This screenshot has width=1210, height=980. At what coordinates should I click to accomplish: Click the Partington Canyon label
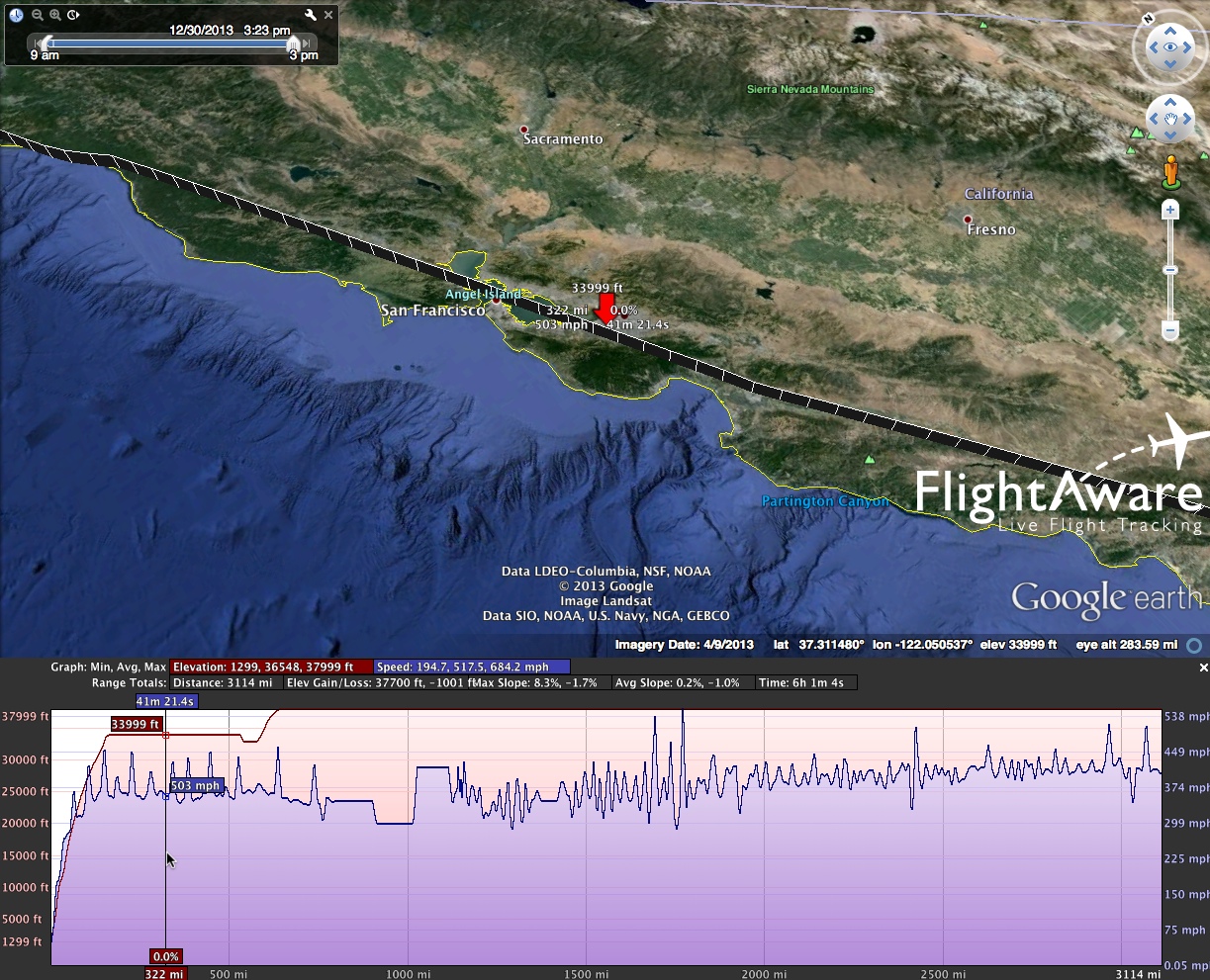point(824,501)
